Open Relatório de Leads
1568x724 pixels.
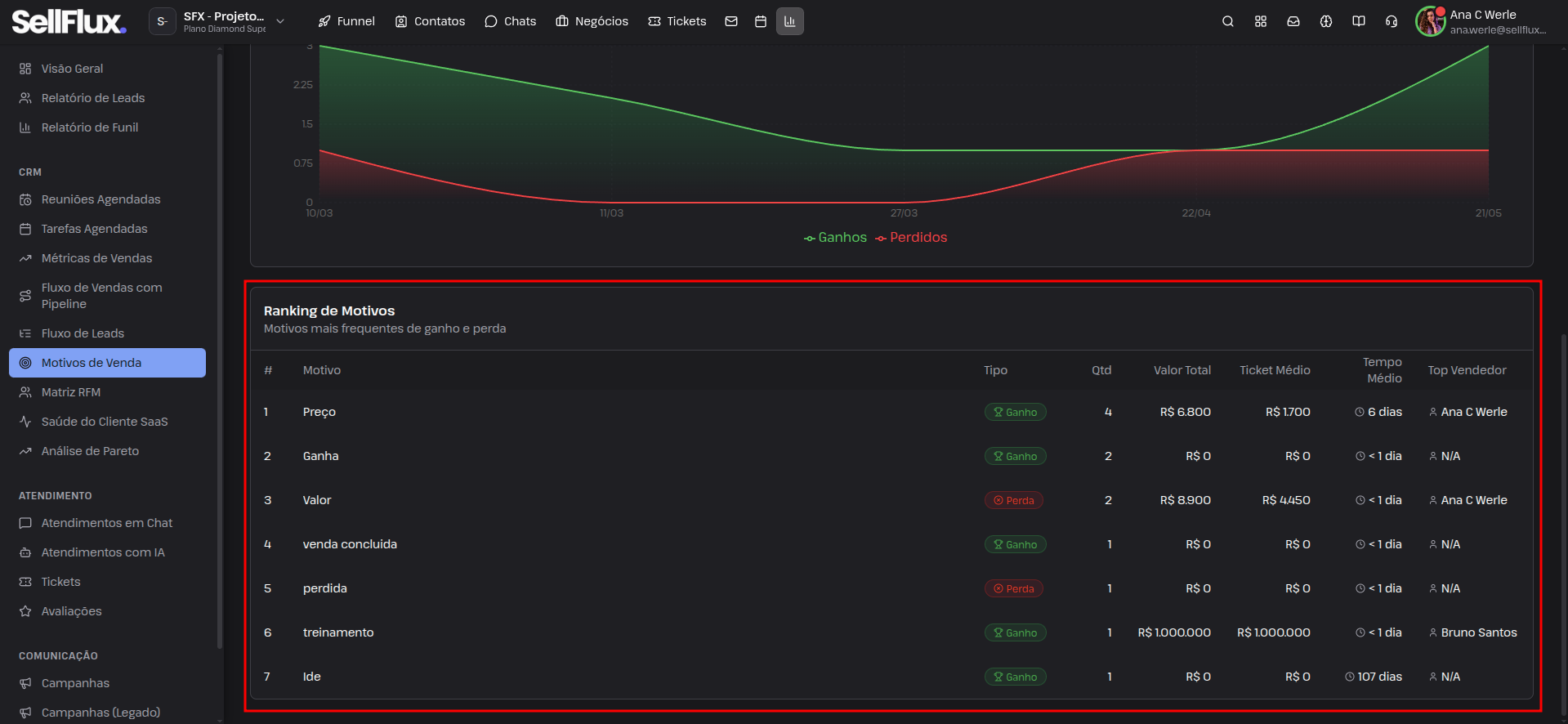107,98
